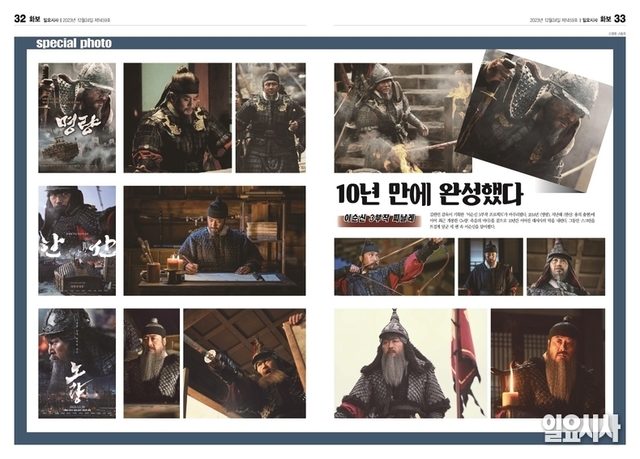Viewport: 640px width, 459px height.
Task: Select photo of warrior raising sword under ceiling
Action: pos(244,363)
